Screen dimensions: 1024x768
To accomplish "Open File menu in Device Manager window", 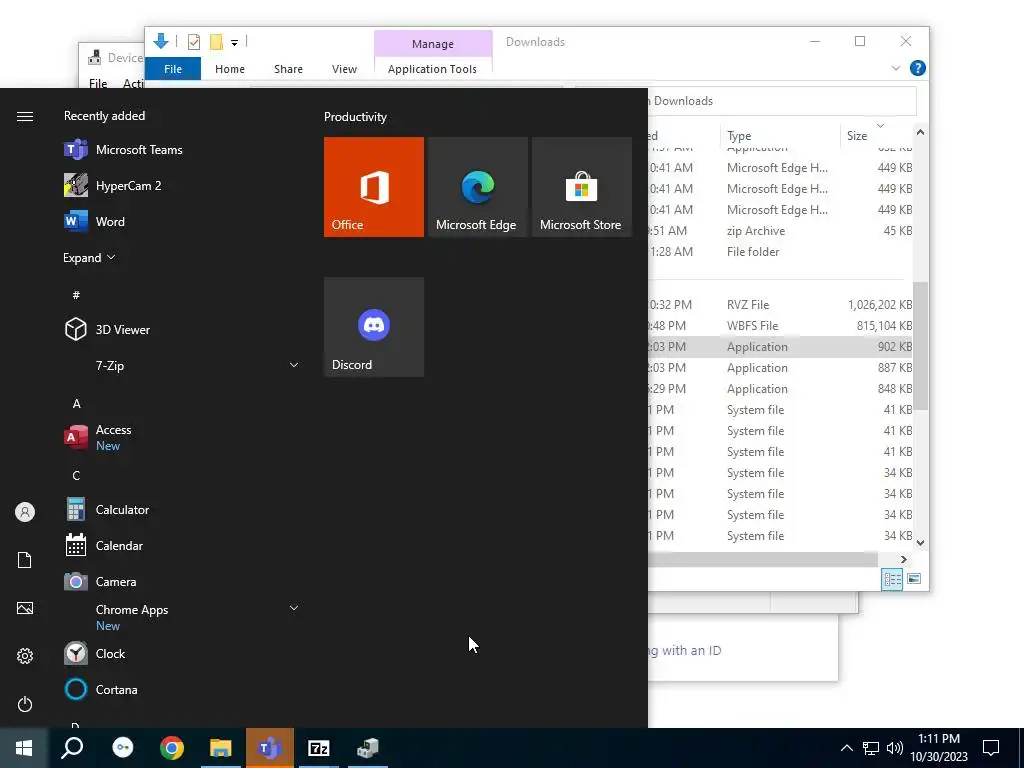I will click(98, 83).
